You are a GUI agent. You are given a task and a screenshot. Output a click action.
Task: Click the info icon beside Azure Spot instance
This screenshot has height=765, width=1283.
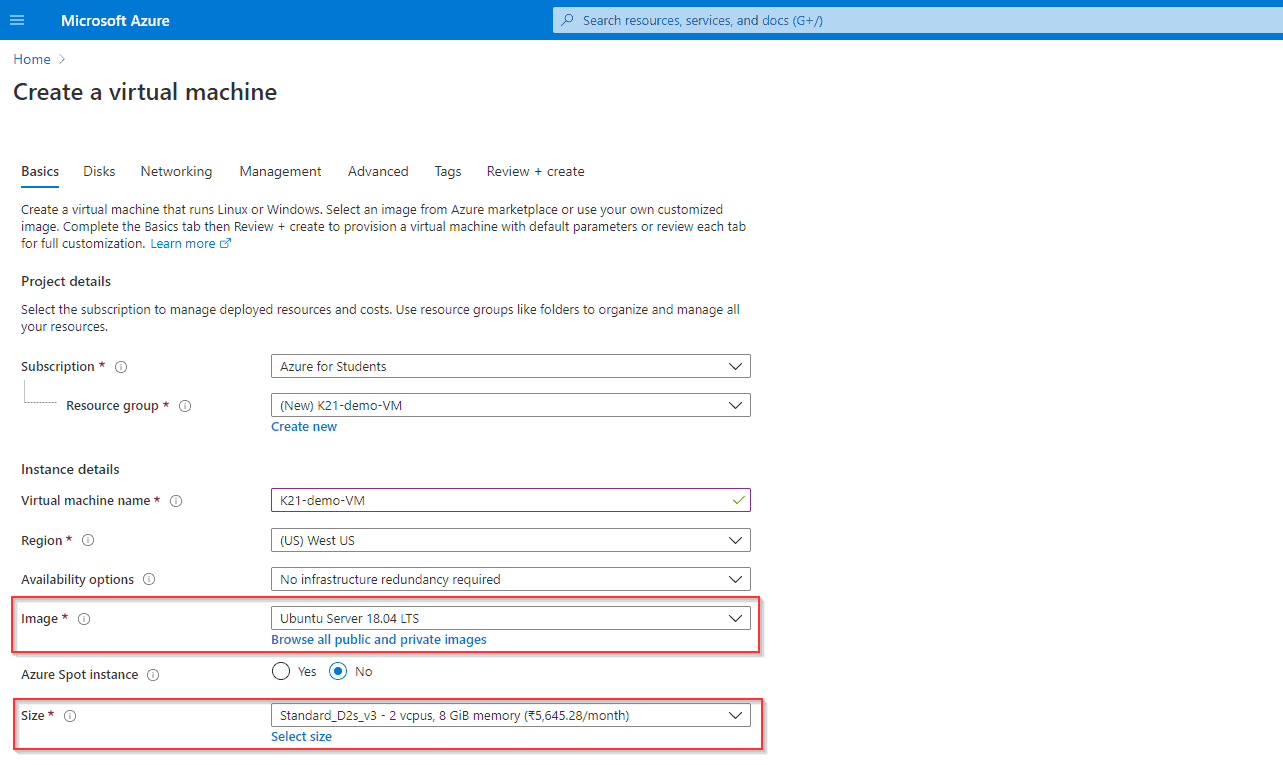tap(153, 674)
